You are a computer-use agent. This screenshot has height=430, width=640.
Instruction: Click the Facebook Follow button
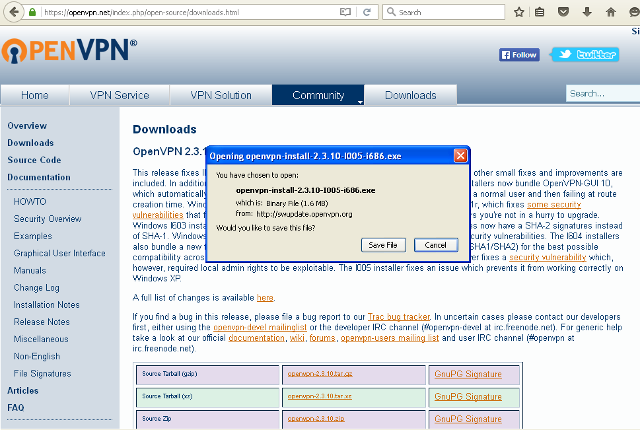519,55
